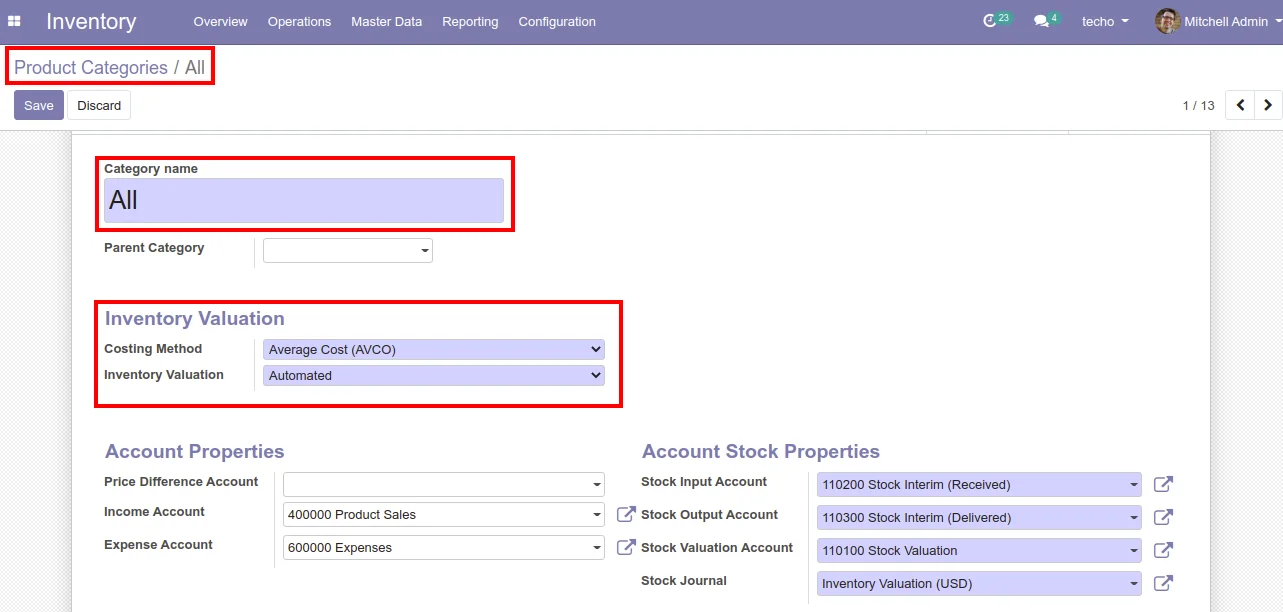The width and height of the screenshot is (1283, 612).
Task: Discard changes to the category
Action: tap(99, 105)
